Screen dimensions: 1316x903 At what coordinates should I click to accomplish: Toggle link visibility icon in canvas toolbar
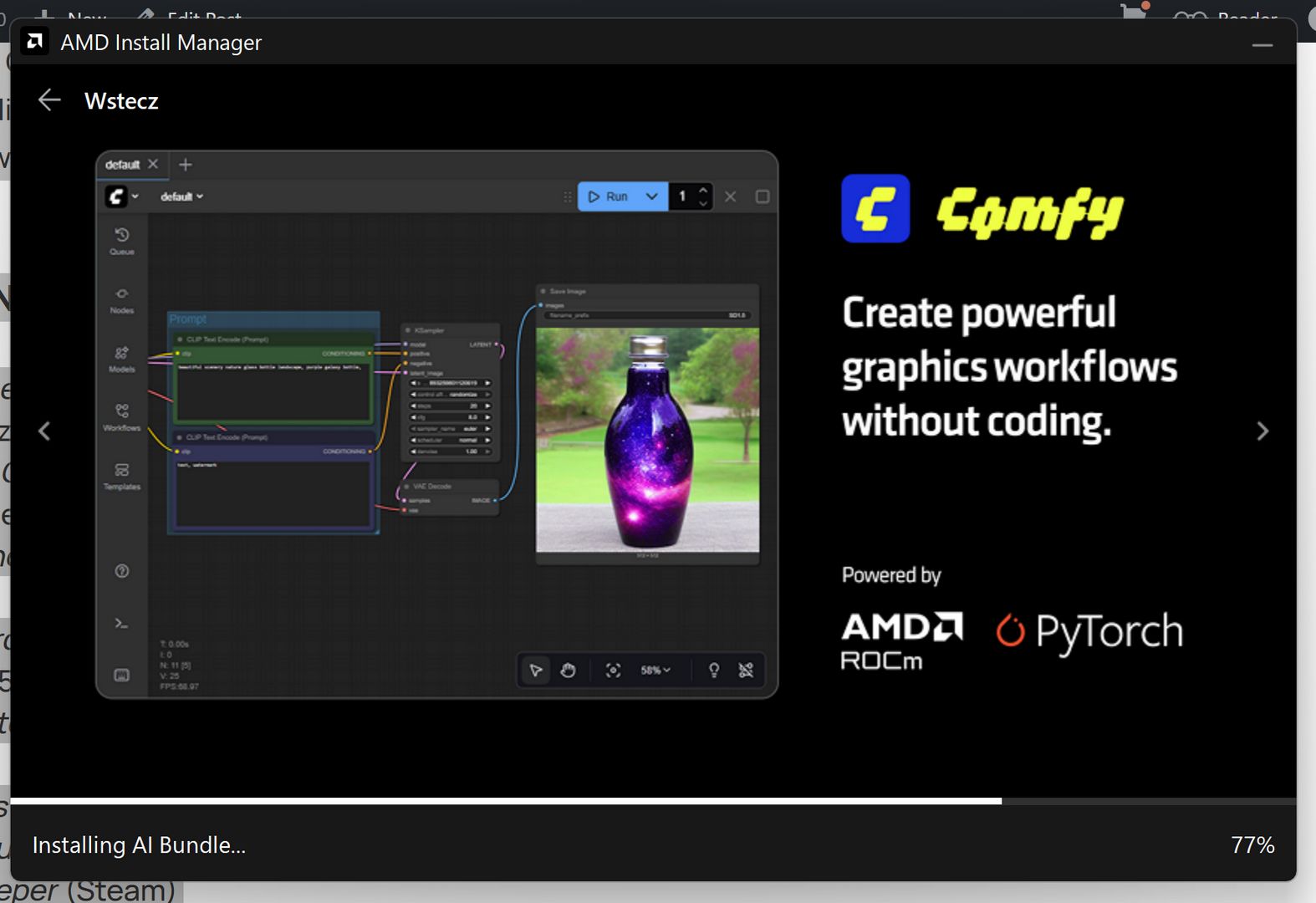click(x=746, y=671)
